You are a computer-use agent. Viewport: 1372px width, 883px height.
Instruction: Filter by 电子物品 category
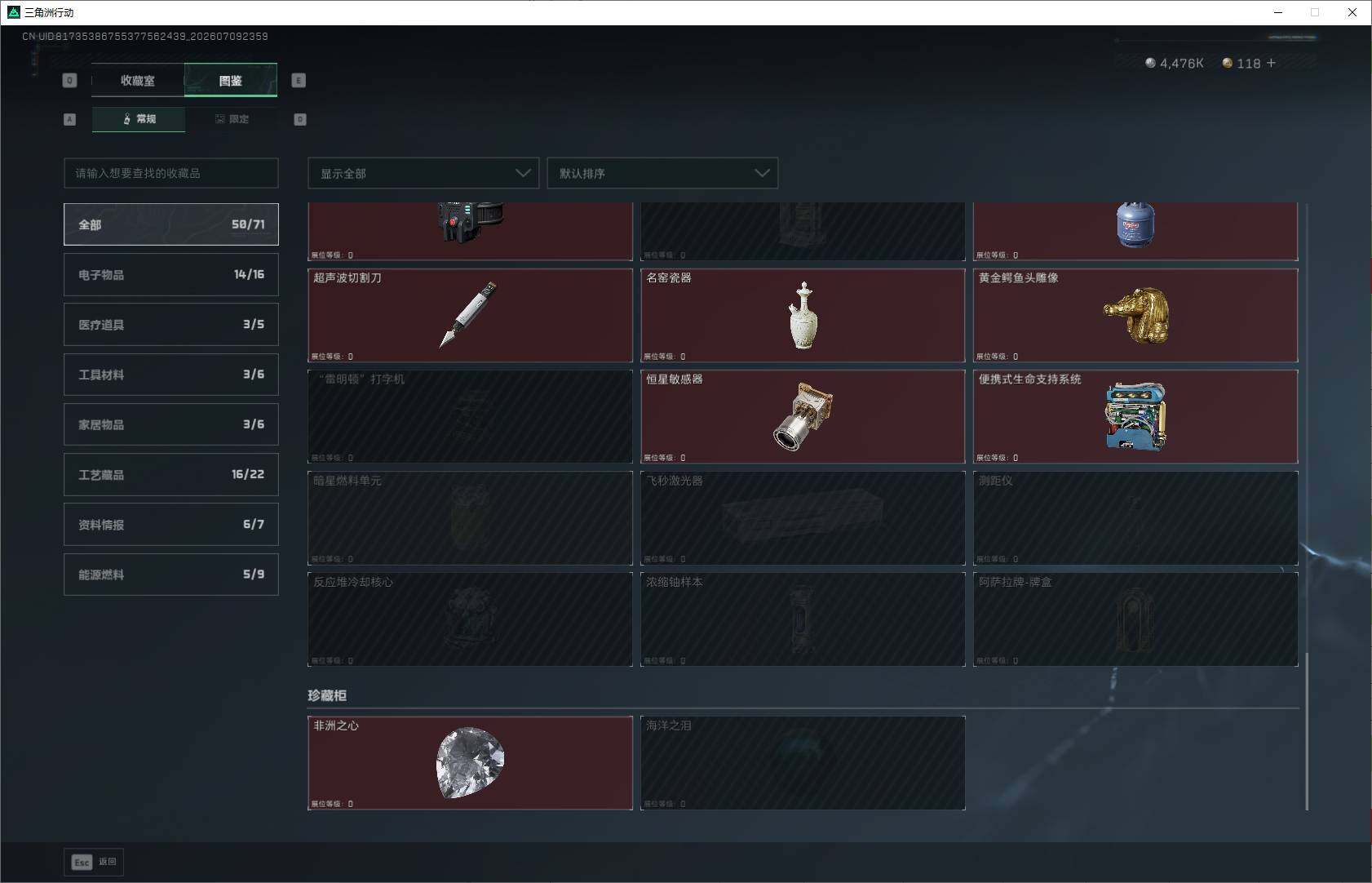tap(171, 275)
